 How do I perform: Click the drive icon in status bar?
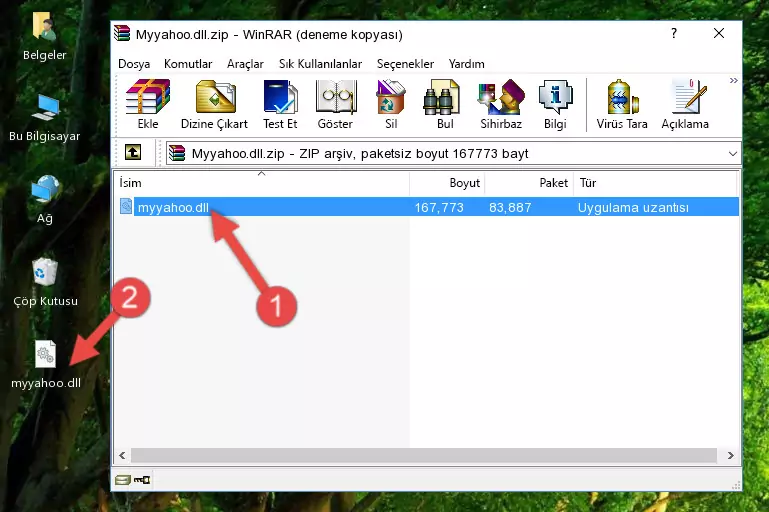coord(123,480)
